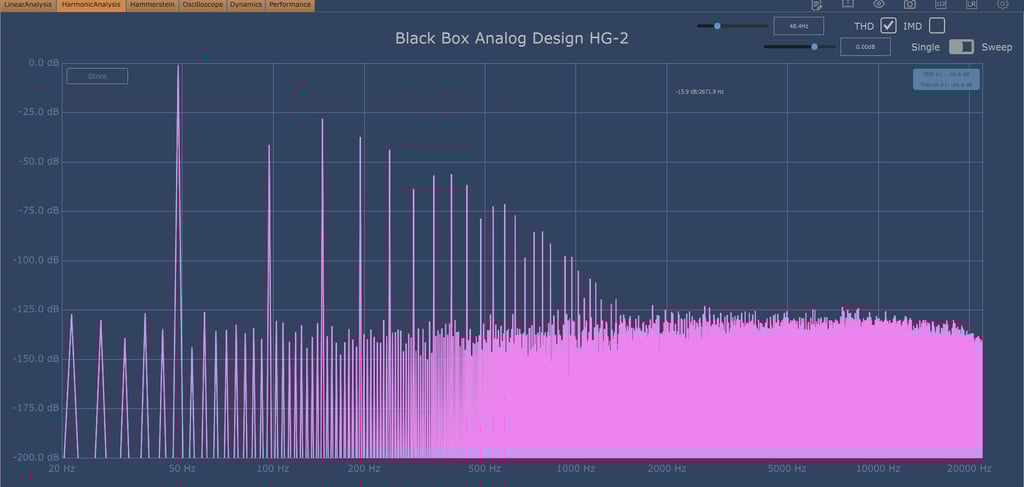Click the -200.0 dB axis label
The height and width of the screenshot is (487, 1024).
click(x=37, y=458)
